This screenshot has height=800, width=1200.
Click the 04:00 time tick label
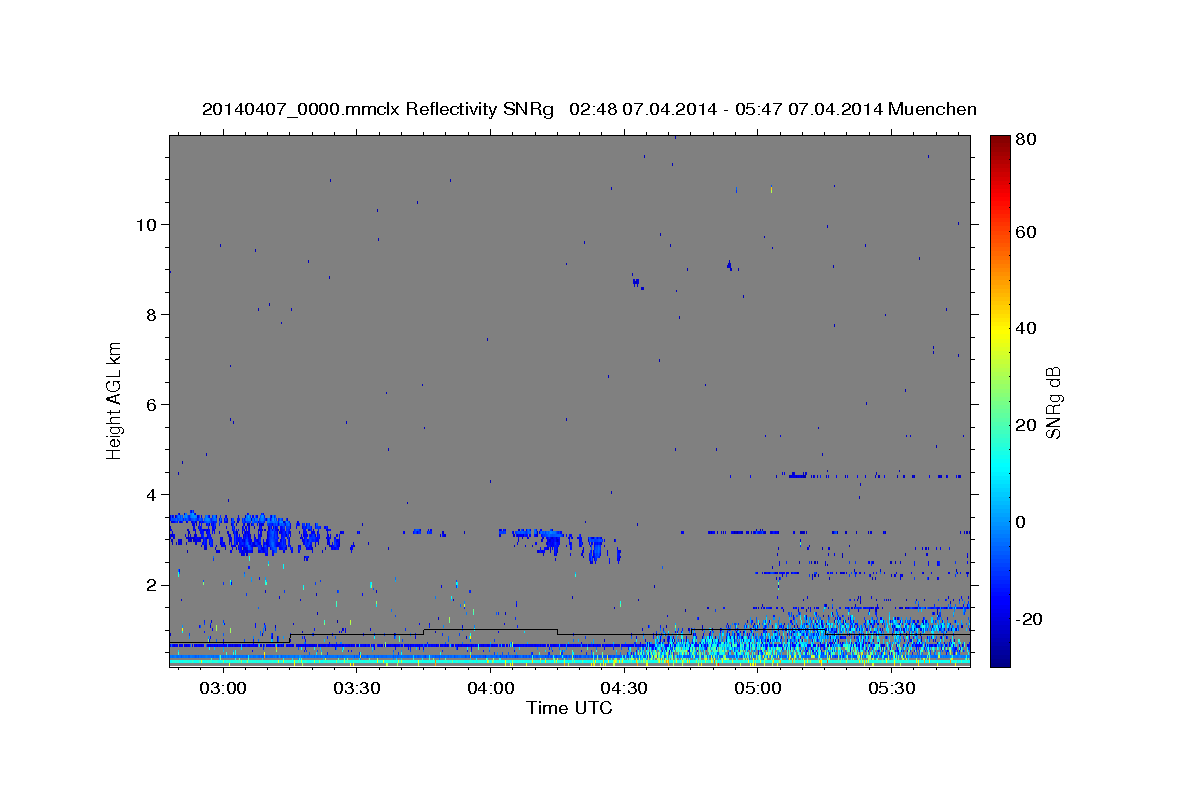(491, 689)
